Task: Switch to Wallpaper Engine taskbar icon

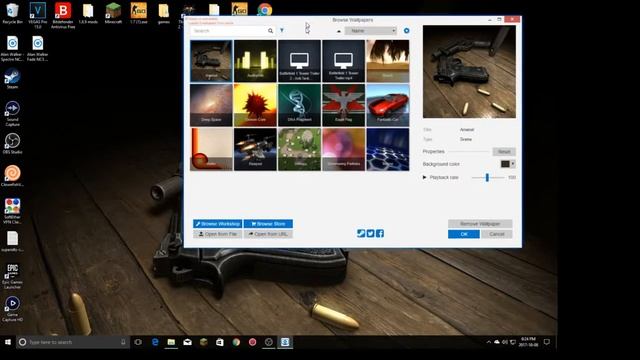Action: point(285,342)
